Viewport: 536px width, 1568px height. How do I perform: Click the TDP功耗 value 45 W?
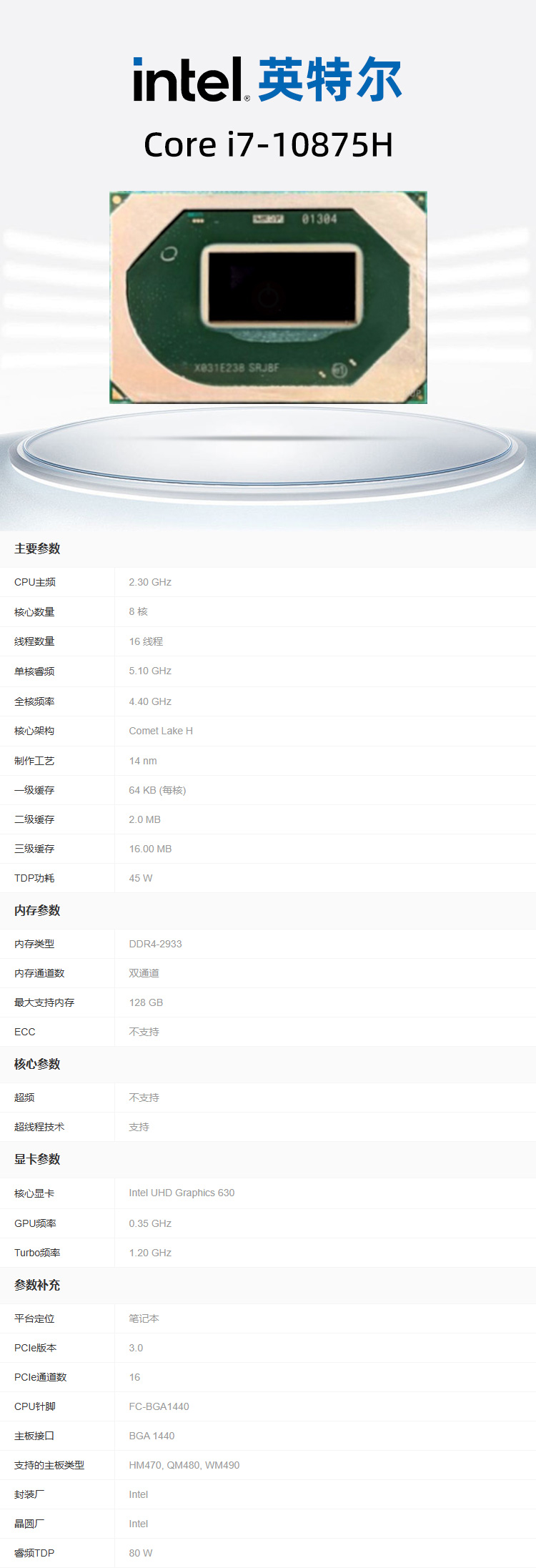pyautogui.click(x=141, y=878)
